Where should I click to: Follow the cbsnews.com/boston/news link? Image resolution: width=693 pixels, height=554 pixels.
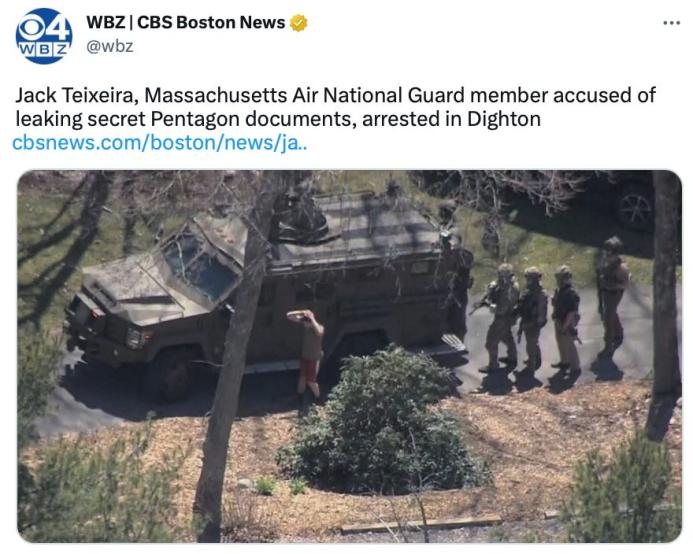(160, 143)
